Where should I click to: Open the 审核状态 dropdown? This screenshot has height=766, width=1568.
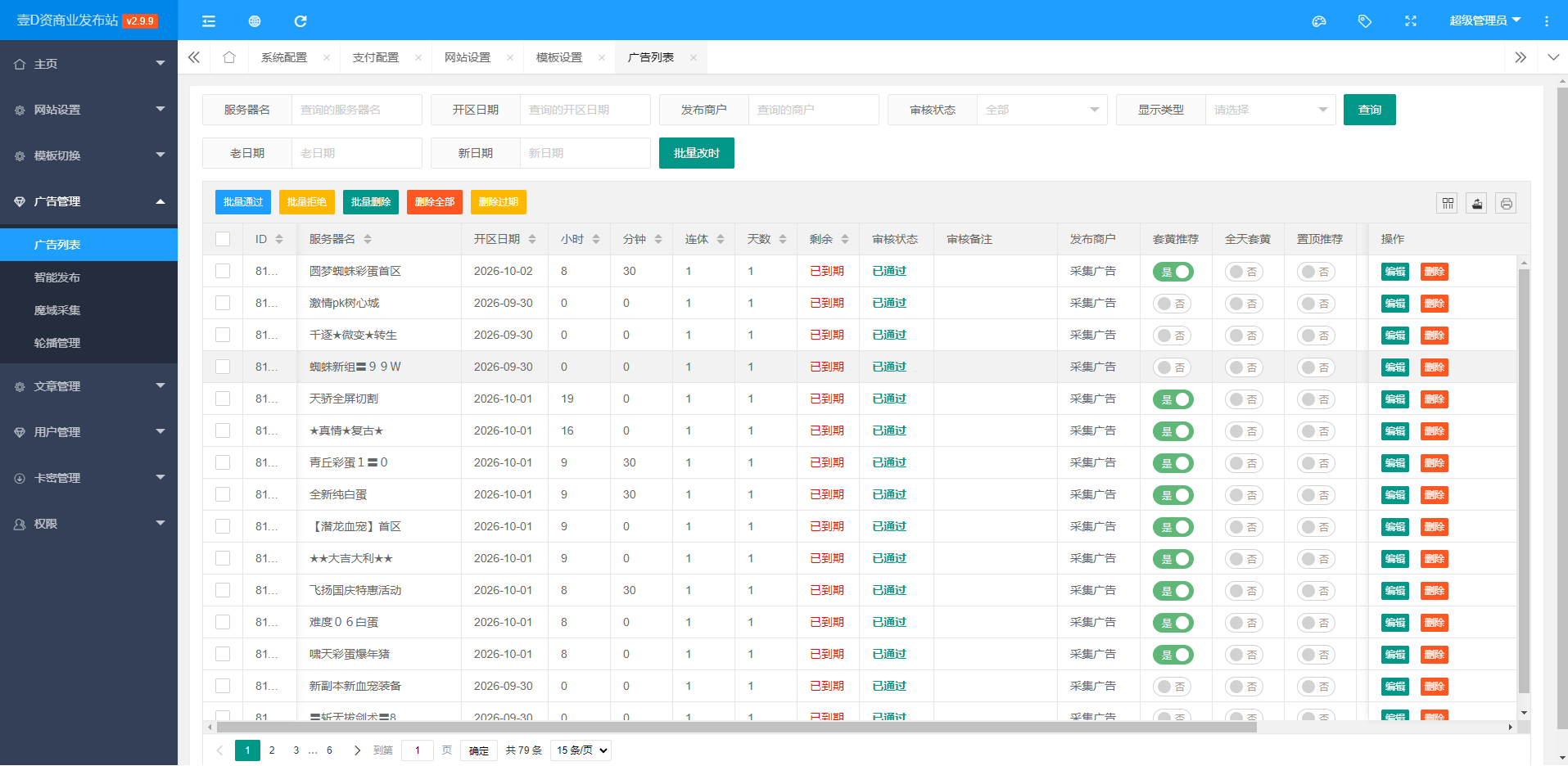[x=1042, y=110]
